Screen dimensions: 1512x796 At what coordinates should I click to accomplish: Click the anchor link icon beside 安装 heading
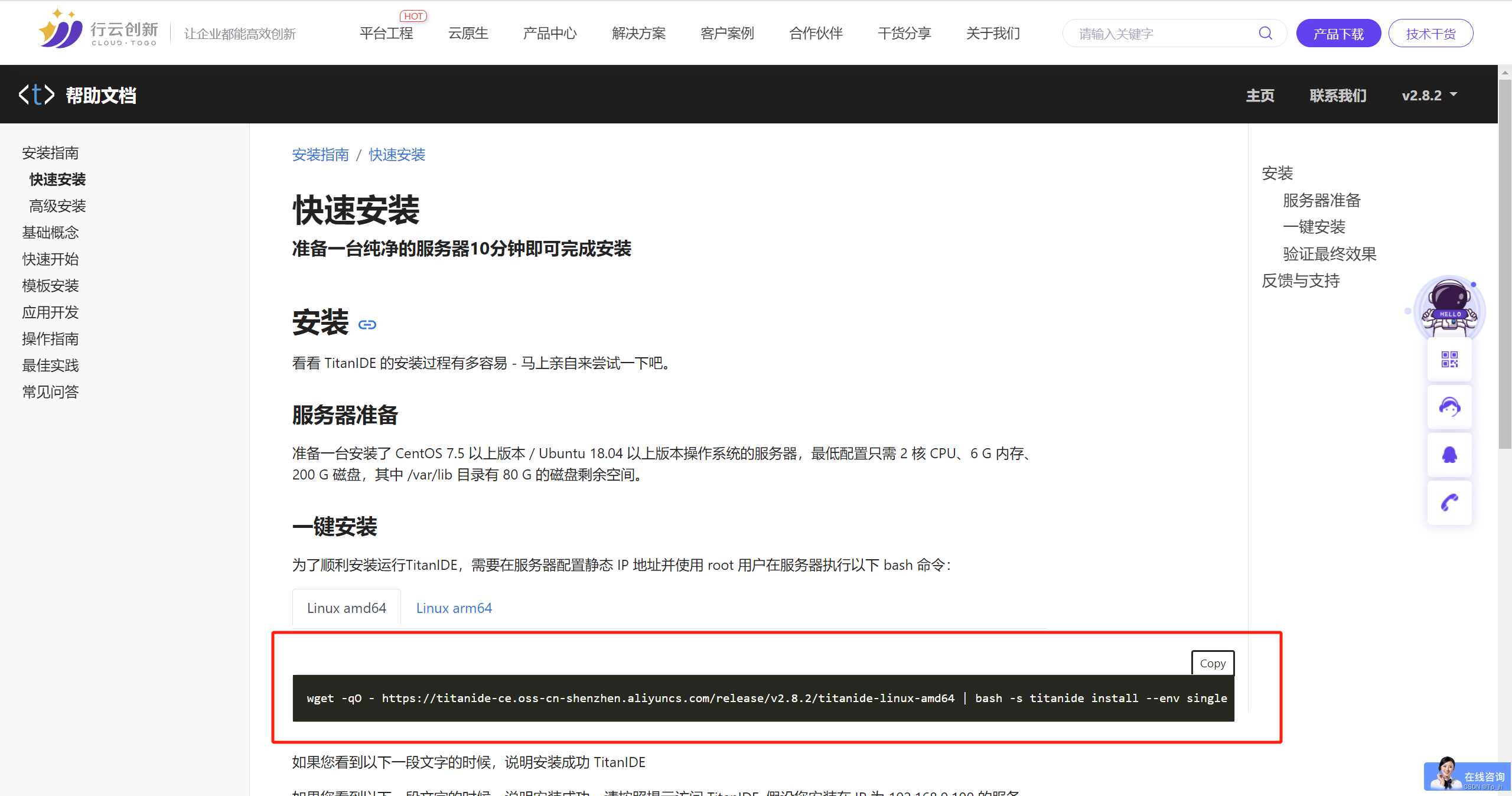(367, 325)
